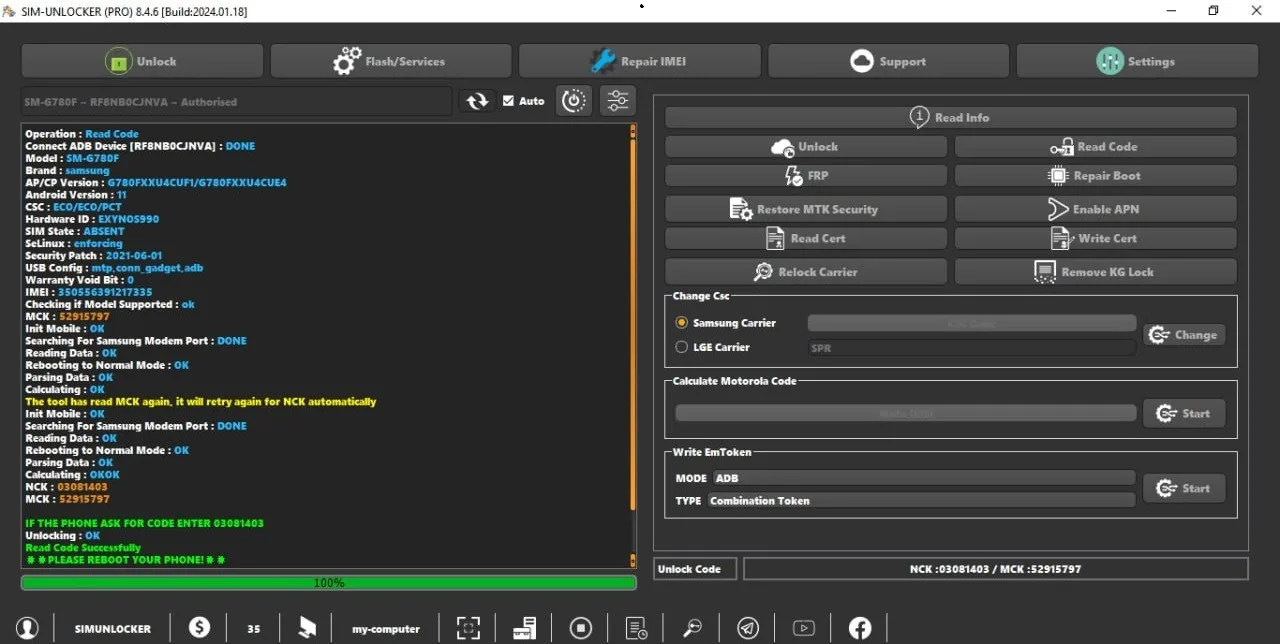Viewport: 1280px width, 644px height.
Task: Click the Enable APN button
Action: pyautogui.click(x=1095, y=209)
